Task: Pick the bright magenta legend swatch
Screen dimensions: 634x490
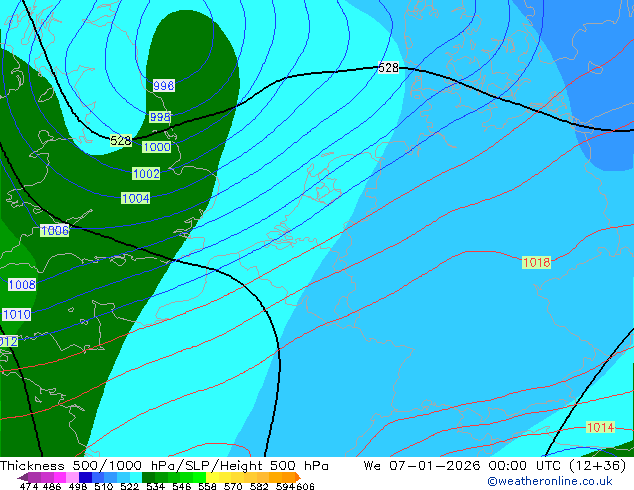Action: click(60, 477)
